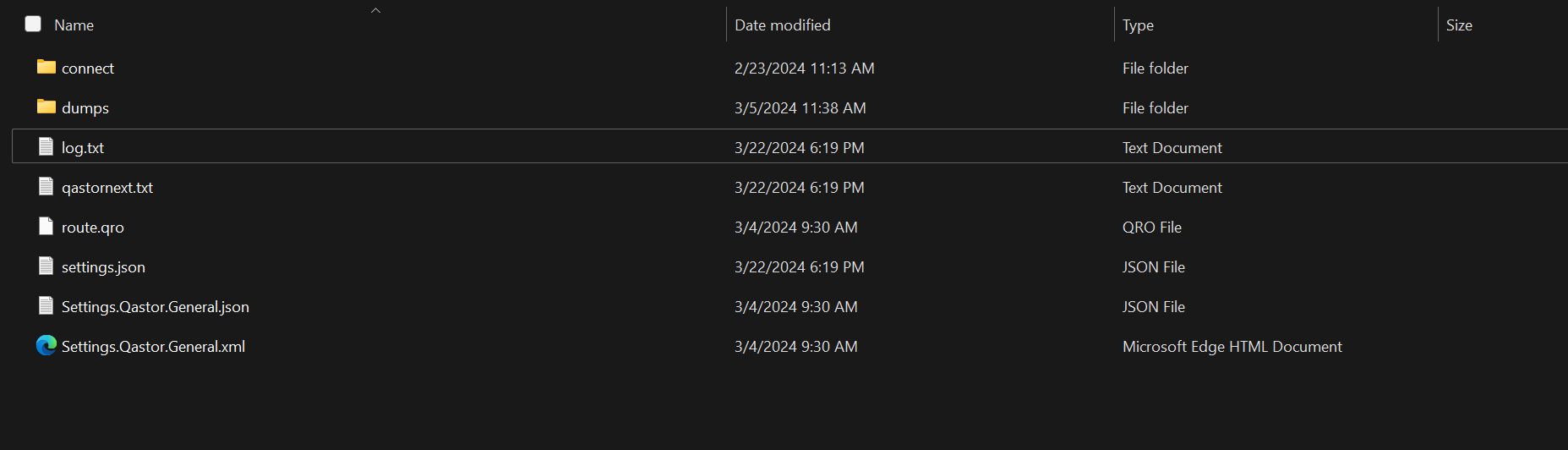The width and height of the screenshot is (1568, 450).
Task: Click the connect folder icon
Action: 46,67
